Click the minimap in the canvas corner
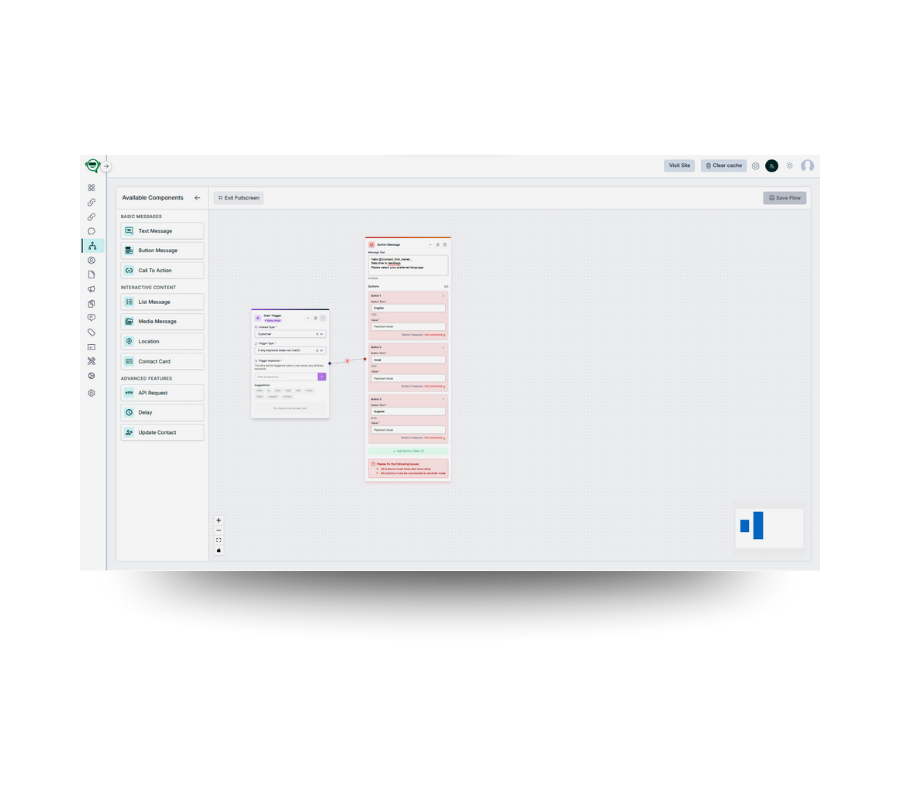 click(769, 526)
